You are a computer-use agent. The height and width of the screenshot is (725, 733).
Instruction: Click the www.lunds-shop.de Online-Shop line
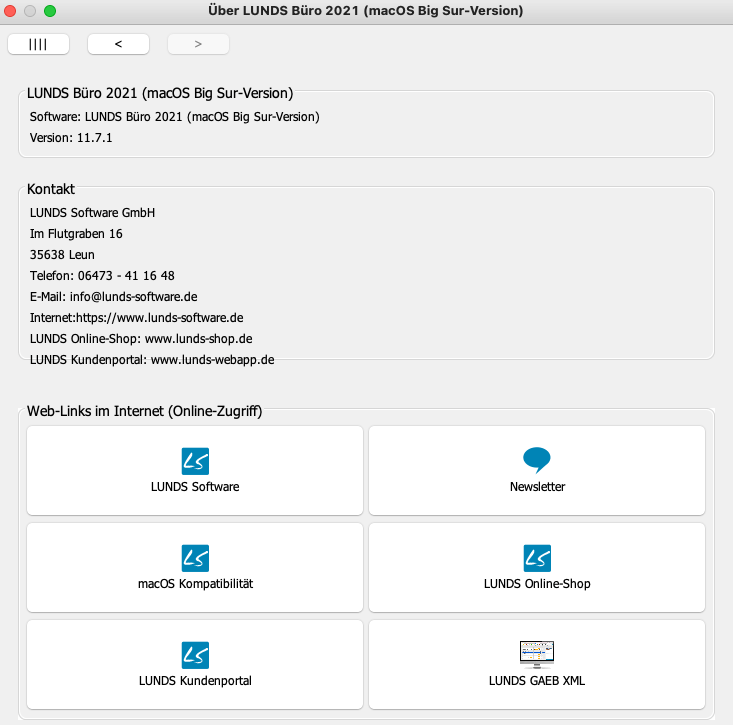[141, 339]
